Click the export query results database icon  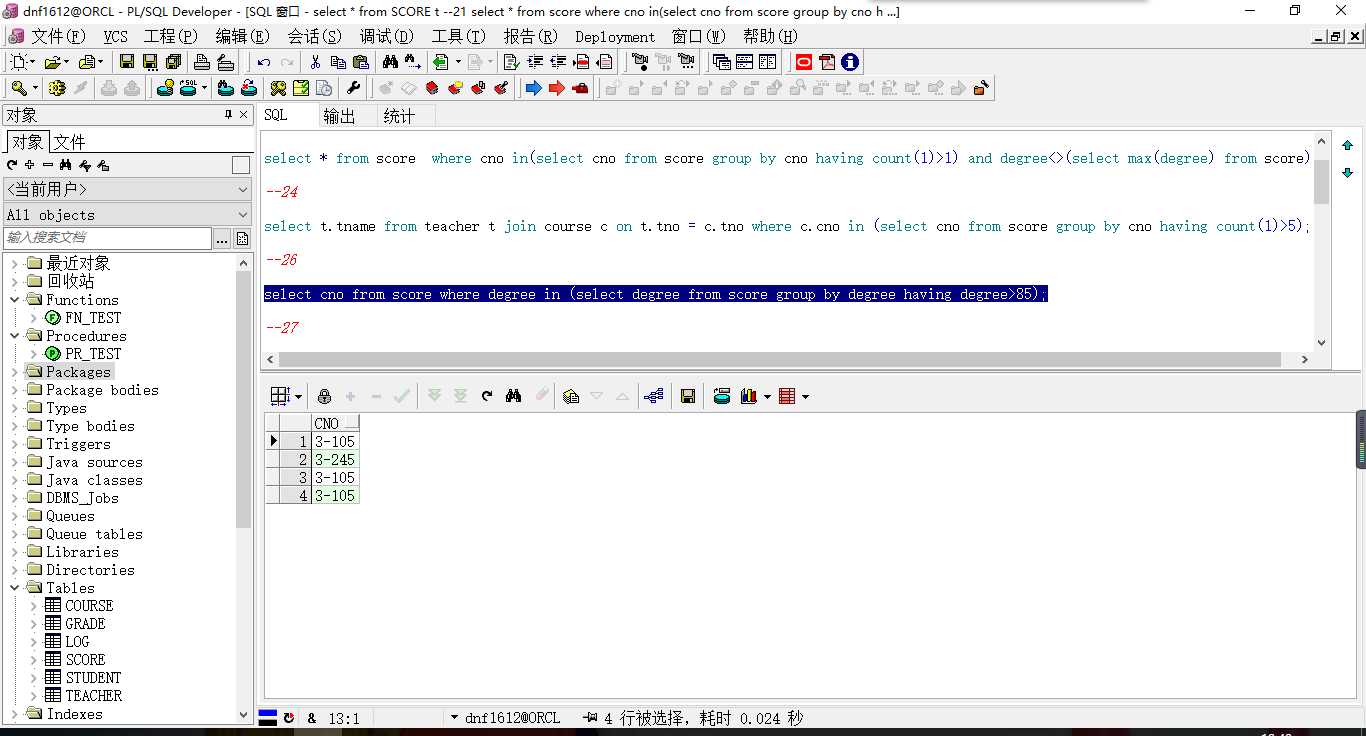coord(722,396)
